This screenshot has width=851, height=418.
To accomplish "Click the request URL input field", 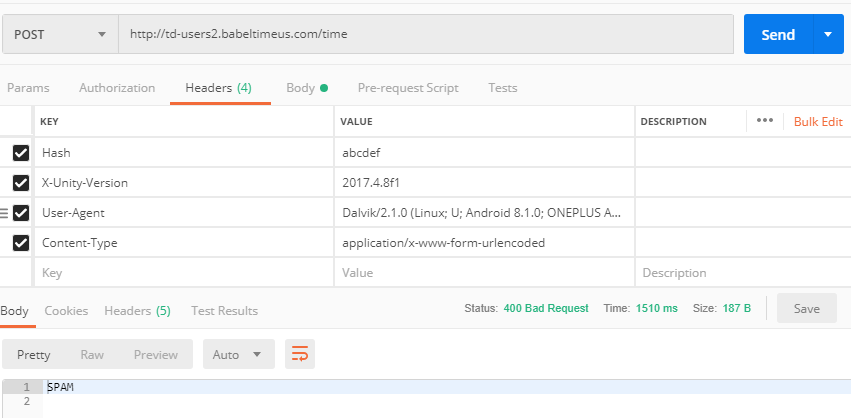I will click(426, 34).
